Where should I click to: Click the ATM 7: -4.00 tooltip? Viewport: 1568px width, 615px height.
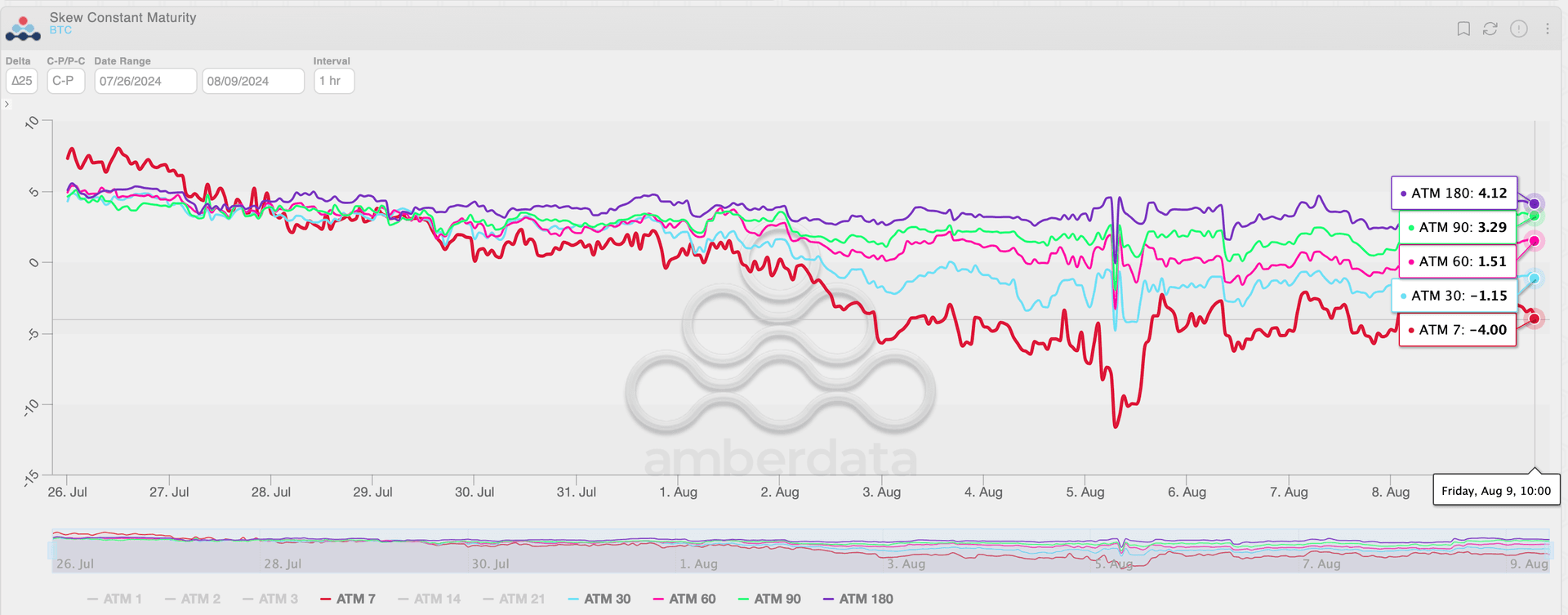pyautogui.click(x=1458, y=330)
